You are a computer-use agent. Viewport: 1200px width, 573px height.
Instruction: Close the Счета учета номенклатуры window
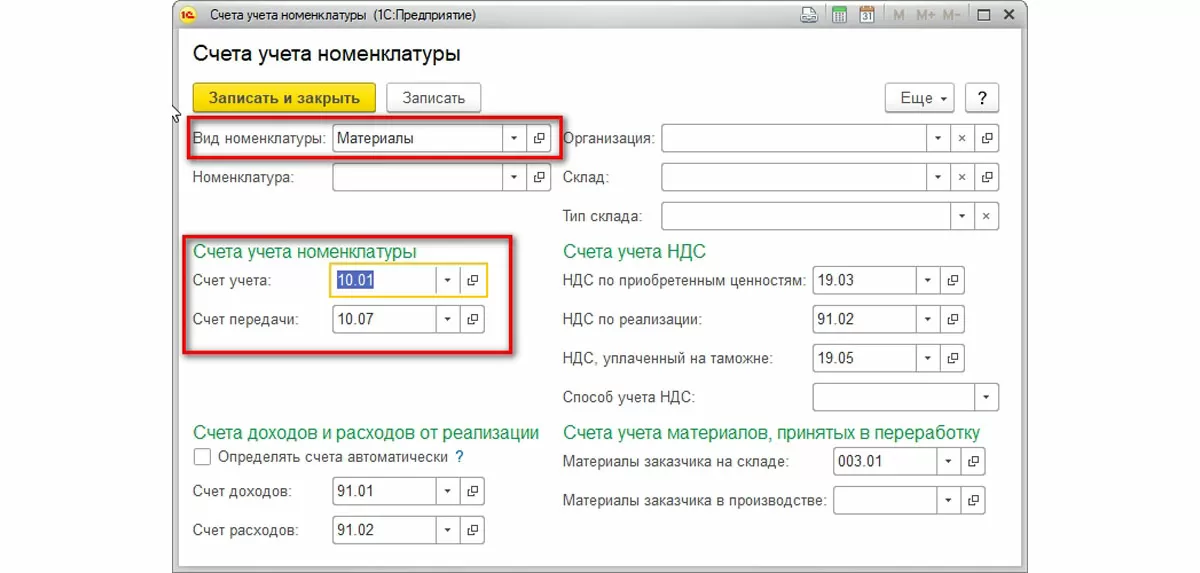(1009, 15)
